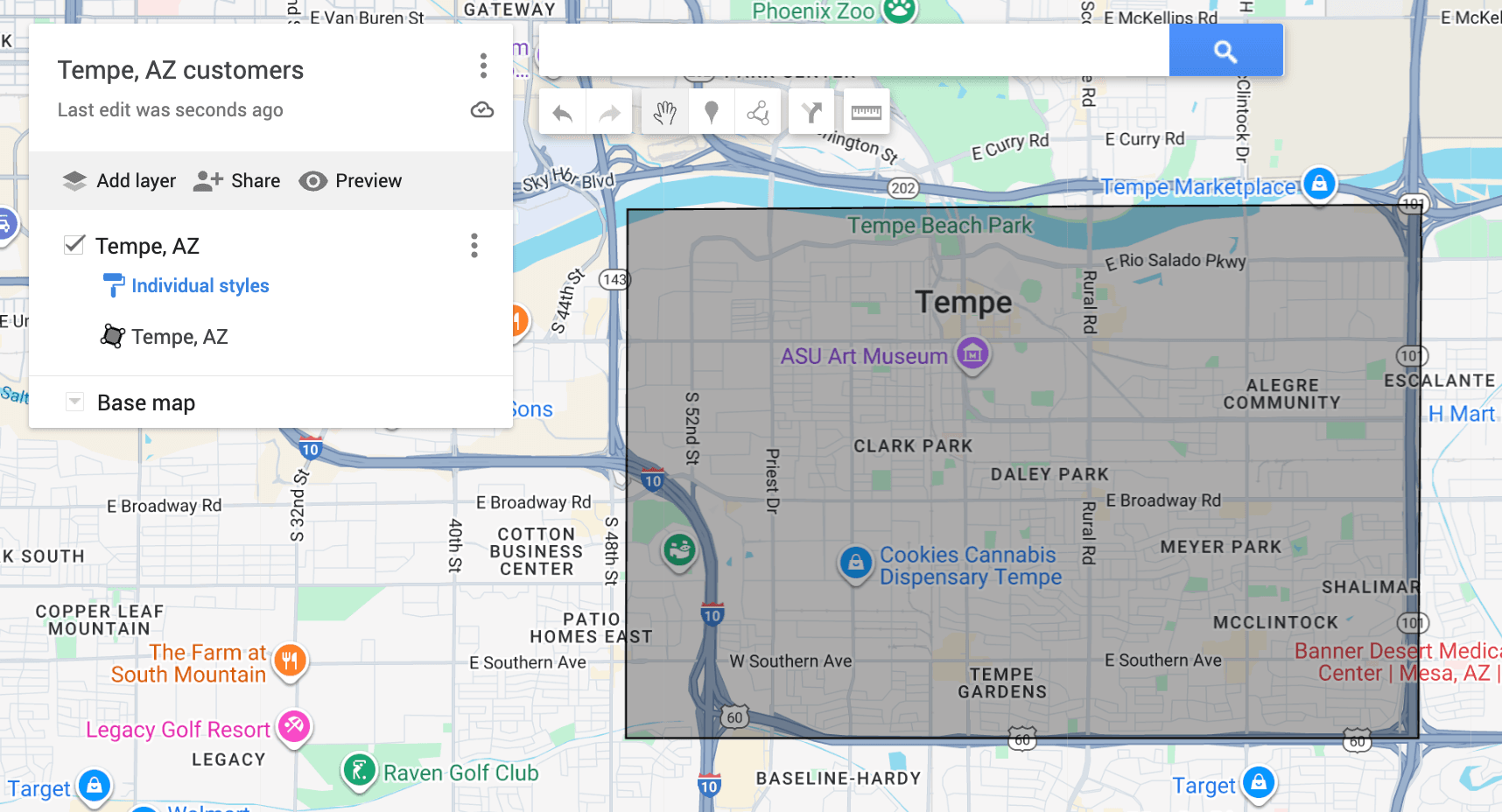Open the Tempe, AZ layer options menu
This screenshot has height=812, width=1502.
[x=474, y=245]
